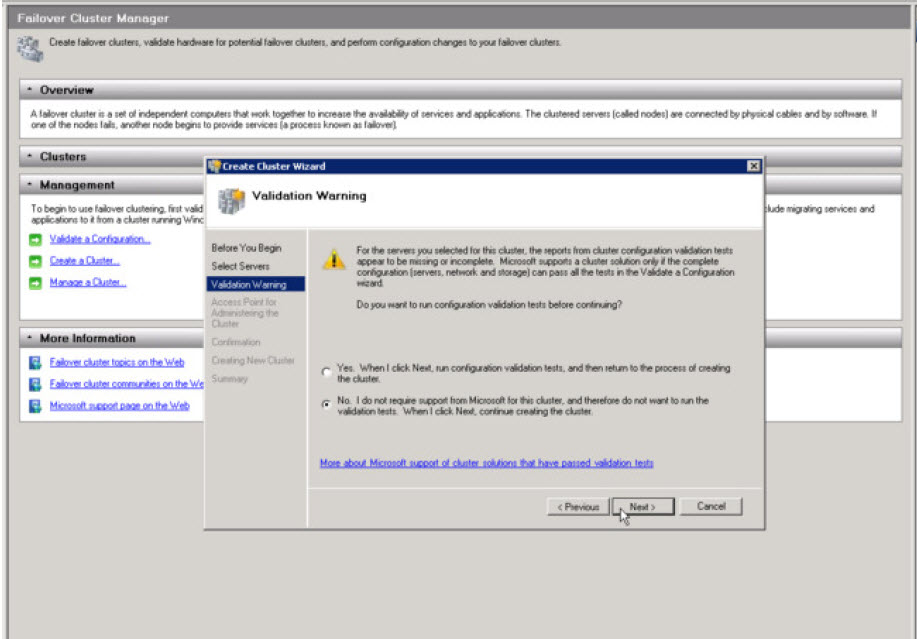
Task: Click the Create Cluster Wizard title bar icon
Action: 214,166
